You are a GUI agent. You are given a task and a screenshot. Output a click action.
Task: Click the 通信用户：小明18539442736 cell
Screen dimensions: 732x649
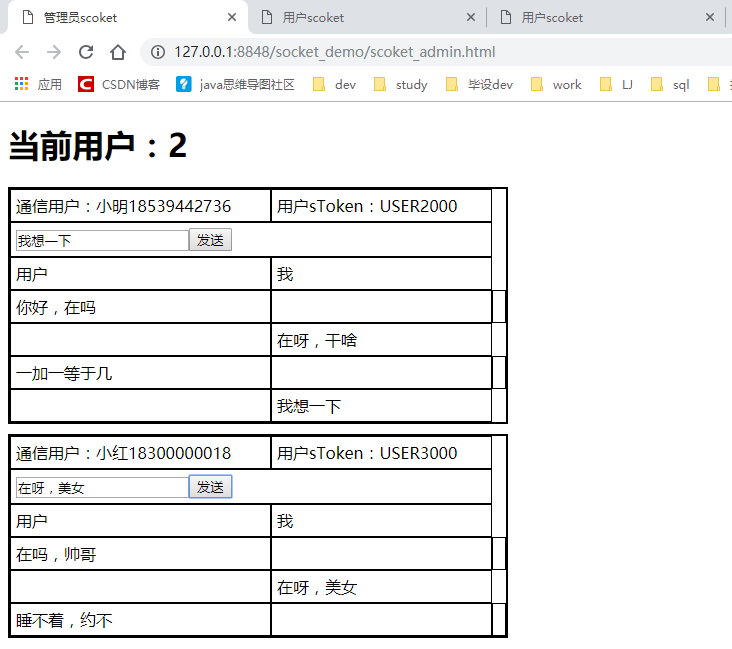(141, 206)
